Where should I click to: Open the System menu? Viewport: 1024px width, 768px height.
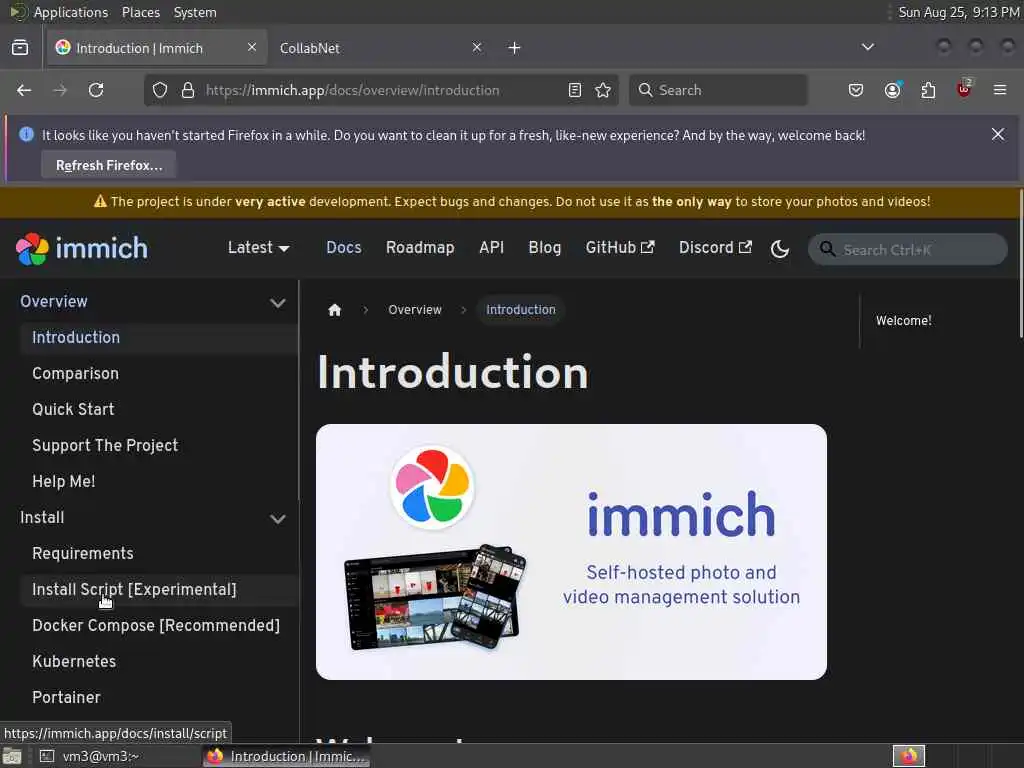[x=195, y=12]
